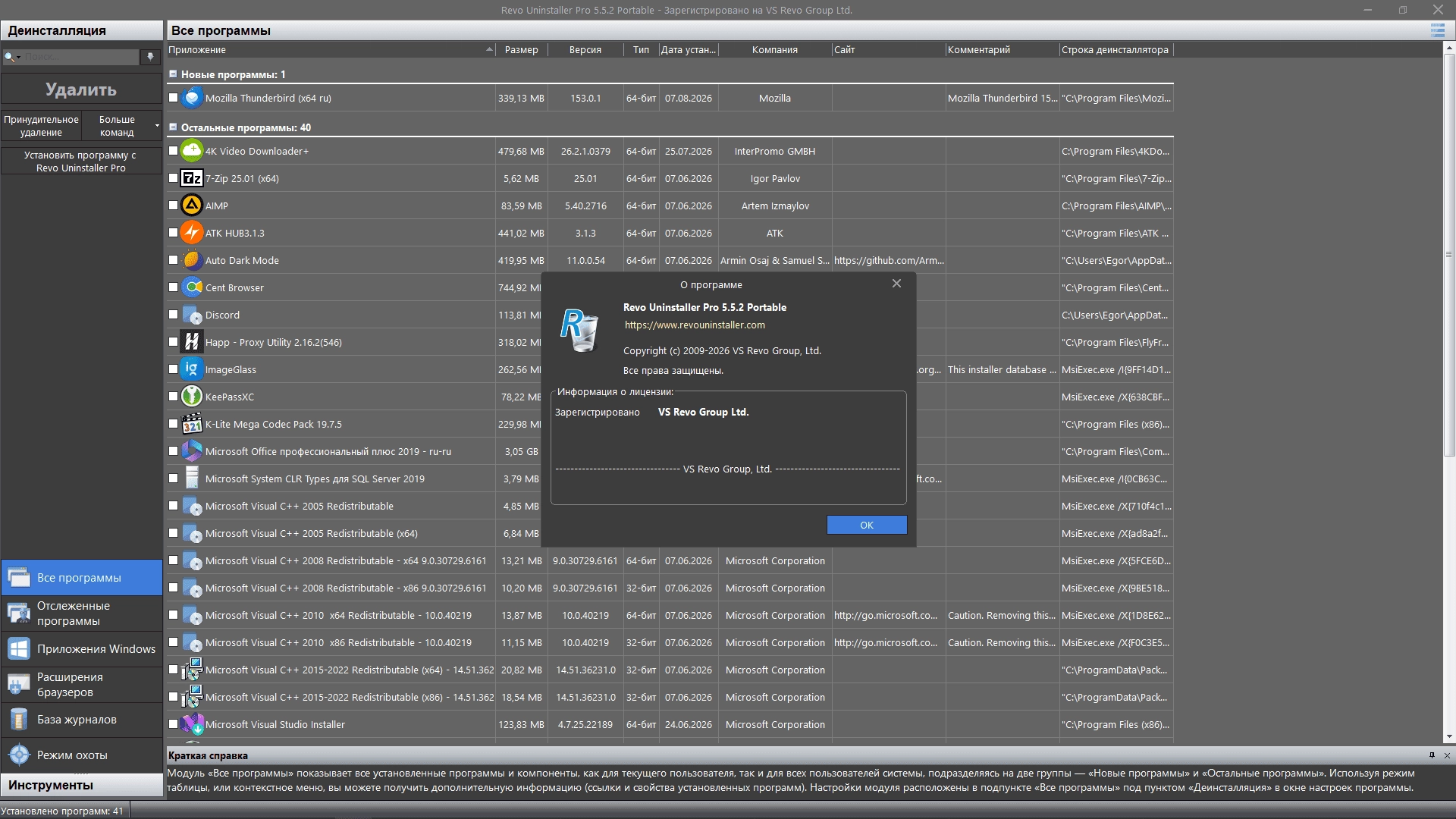Viewport: 1456px width, 819px height.
Task: Click the program list vertical scrollbar
Action: (x=1449, y=254)
